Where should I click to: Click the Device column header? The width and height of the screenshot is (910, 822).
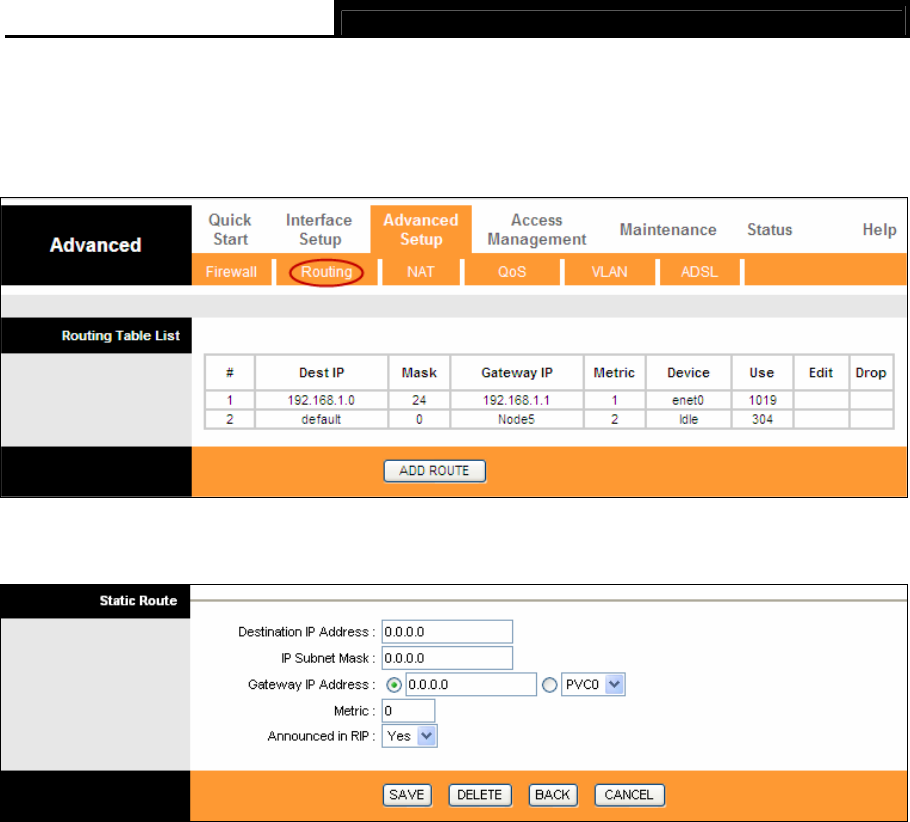[x=688, y=373]
